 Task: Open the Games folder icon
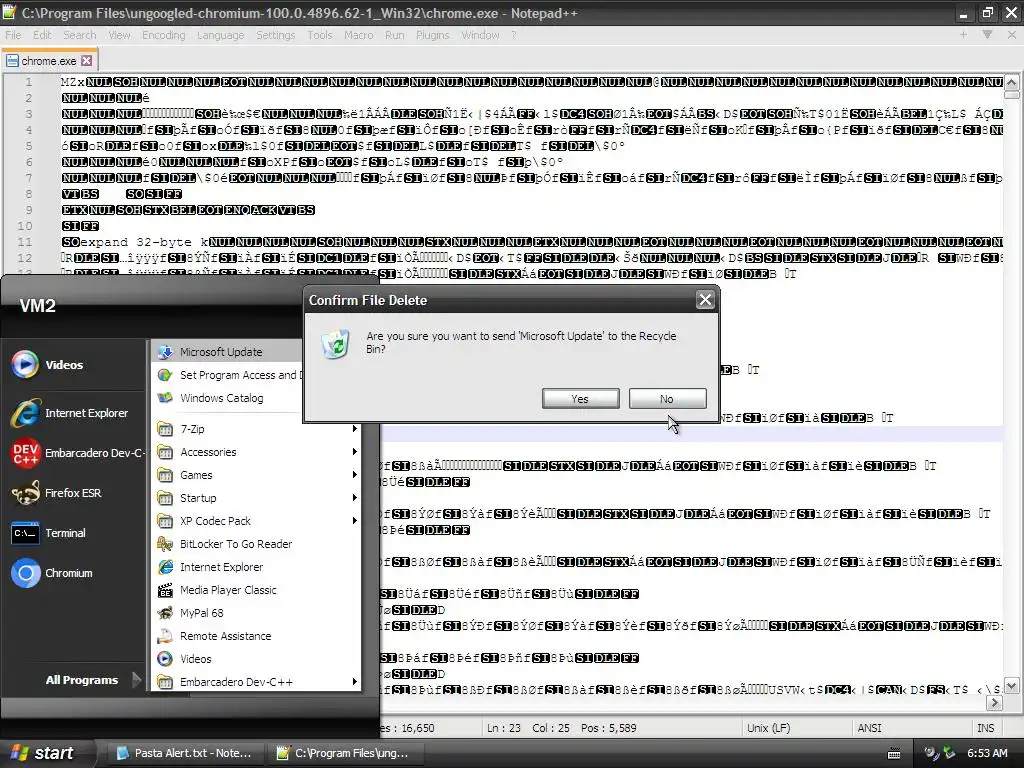click(x=165, y=475)
